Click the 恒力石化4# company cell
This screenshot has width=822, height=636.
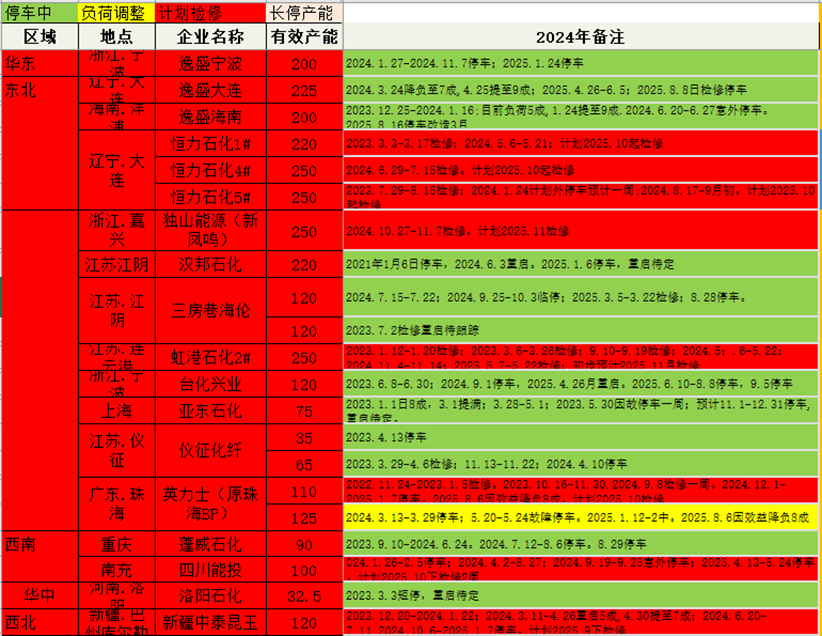tap(210, 170)
